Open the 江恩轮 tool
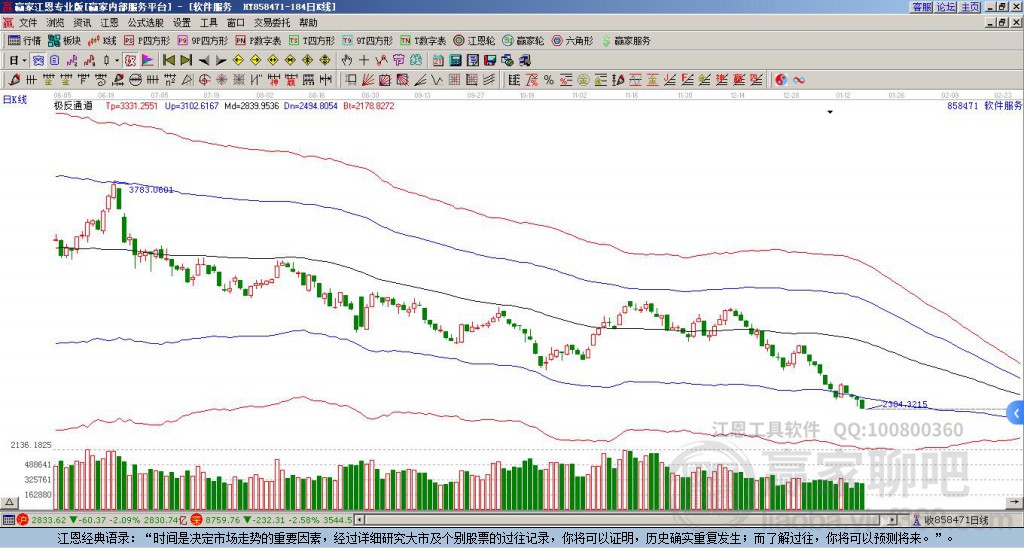The width and height of the screenshot is (1024, 548). (474, 40)
